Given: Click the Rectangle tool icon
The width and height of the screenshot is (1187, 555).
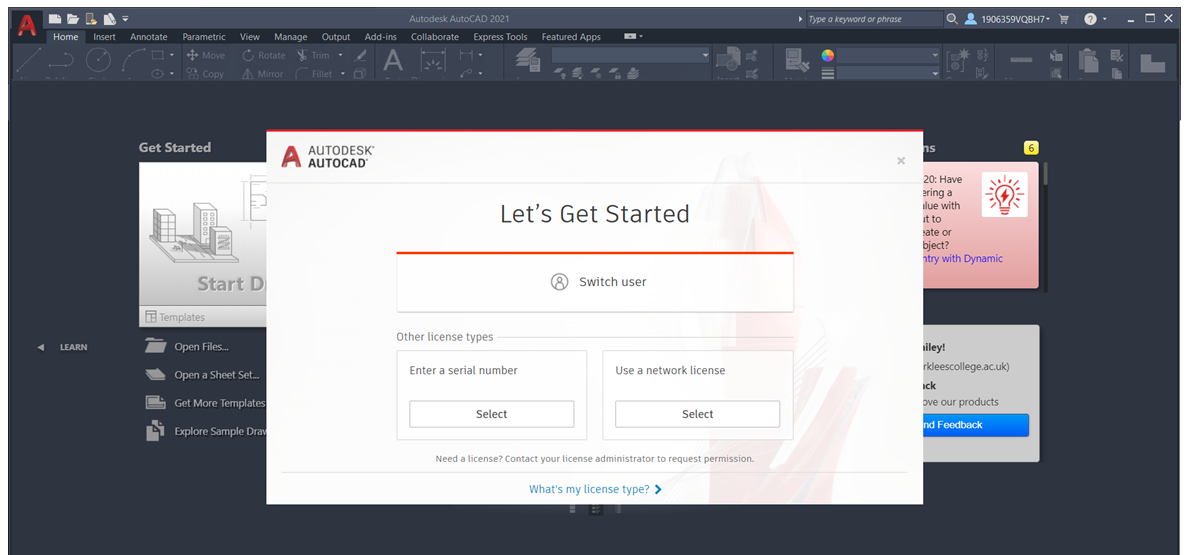Looking at the screenshot, I should [x=157, y=55].
